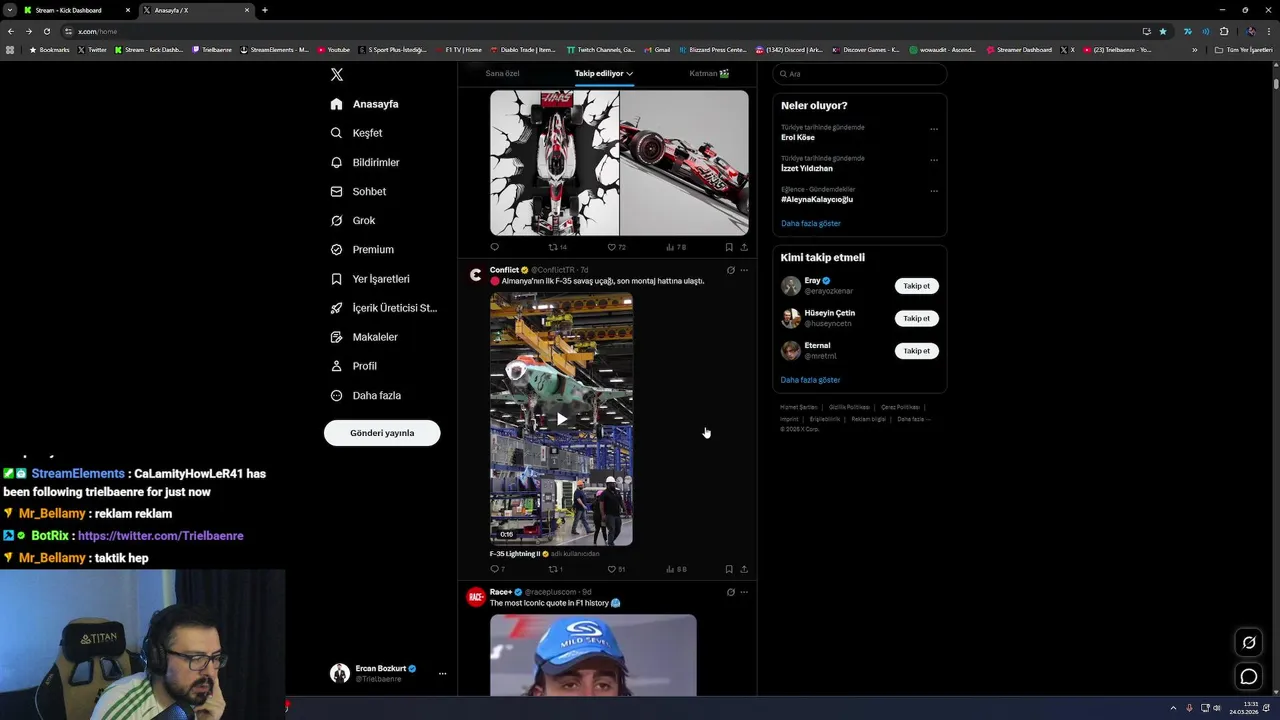Open Streamer Dashboard bookmark
Viewport: 1280px width, 720px height.
(x=1019, y=50)
